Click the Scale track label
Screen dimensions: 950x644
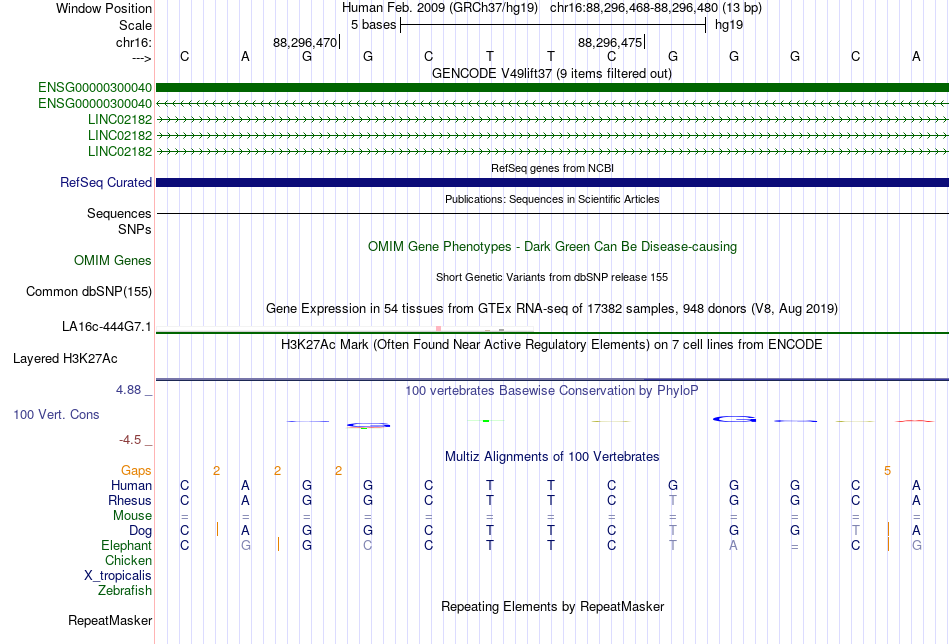pos(135,25)
